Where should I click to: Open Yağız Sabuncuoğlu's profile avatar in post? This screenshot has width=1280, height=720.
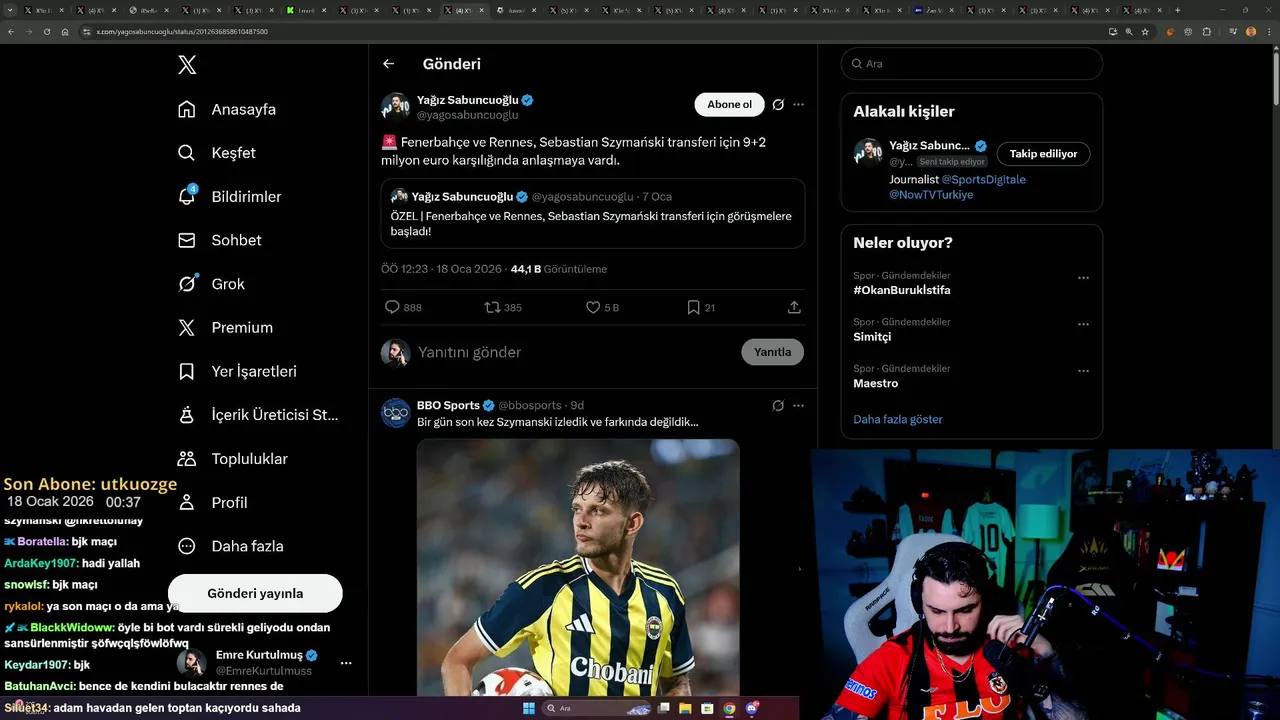[x=396, y=107]
